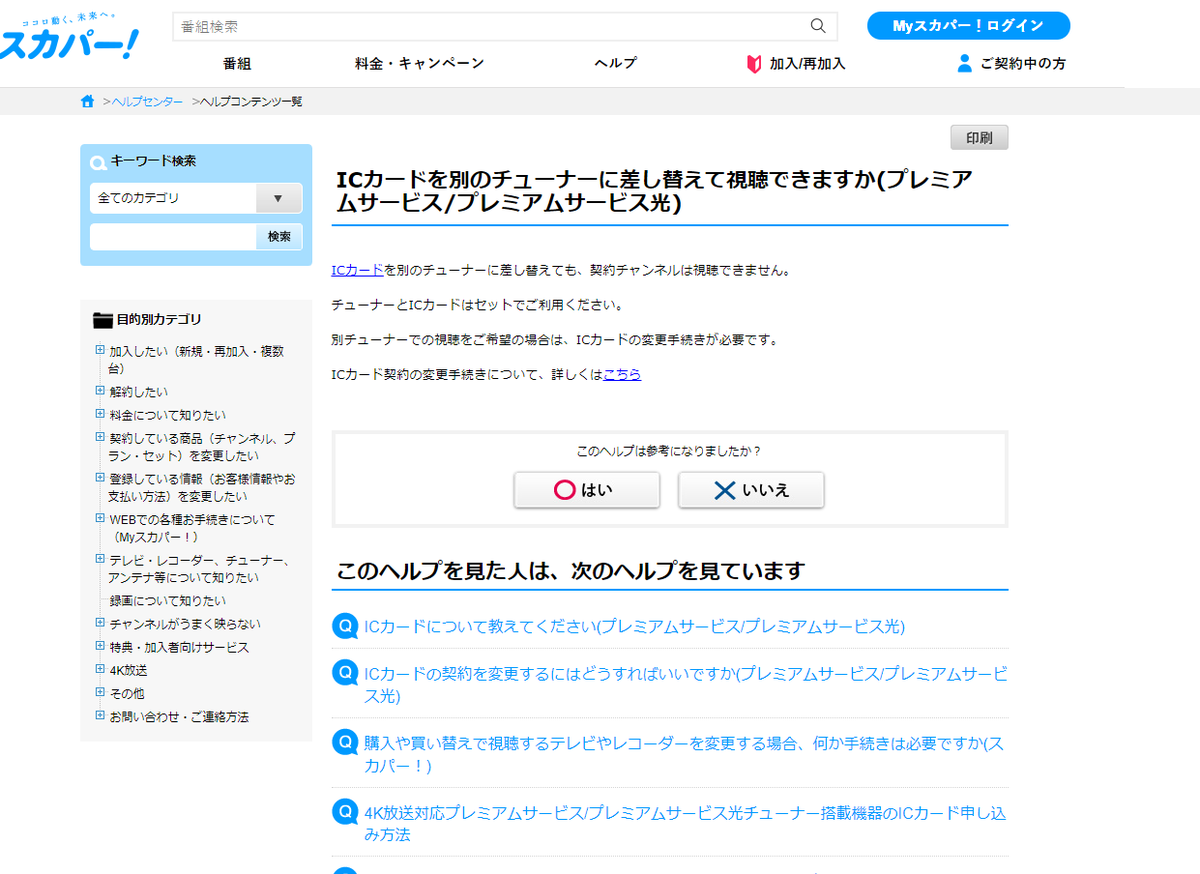Answer はい to the helpfulness survey
1200x874 pixels.
[587, 490]
